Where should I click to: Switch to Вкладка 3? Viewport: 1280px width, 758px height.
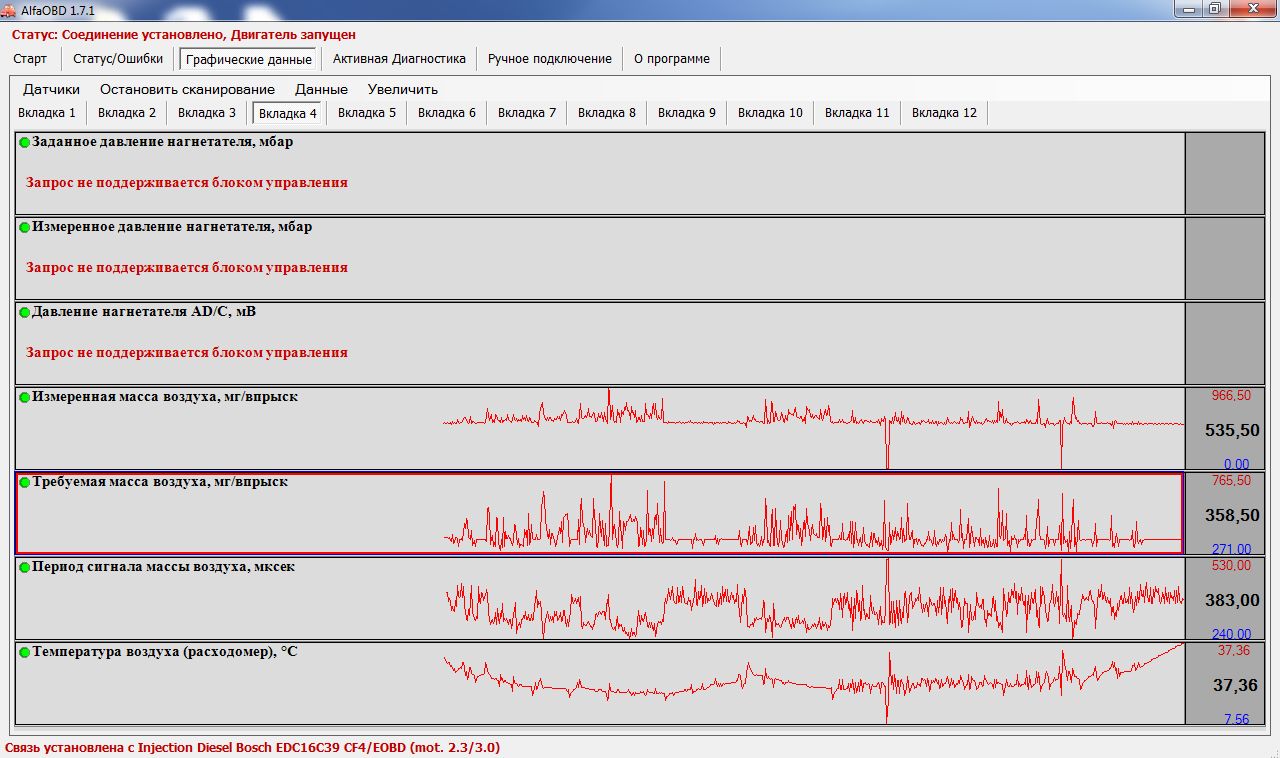207,113
